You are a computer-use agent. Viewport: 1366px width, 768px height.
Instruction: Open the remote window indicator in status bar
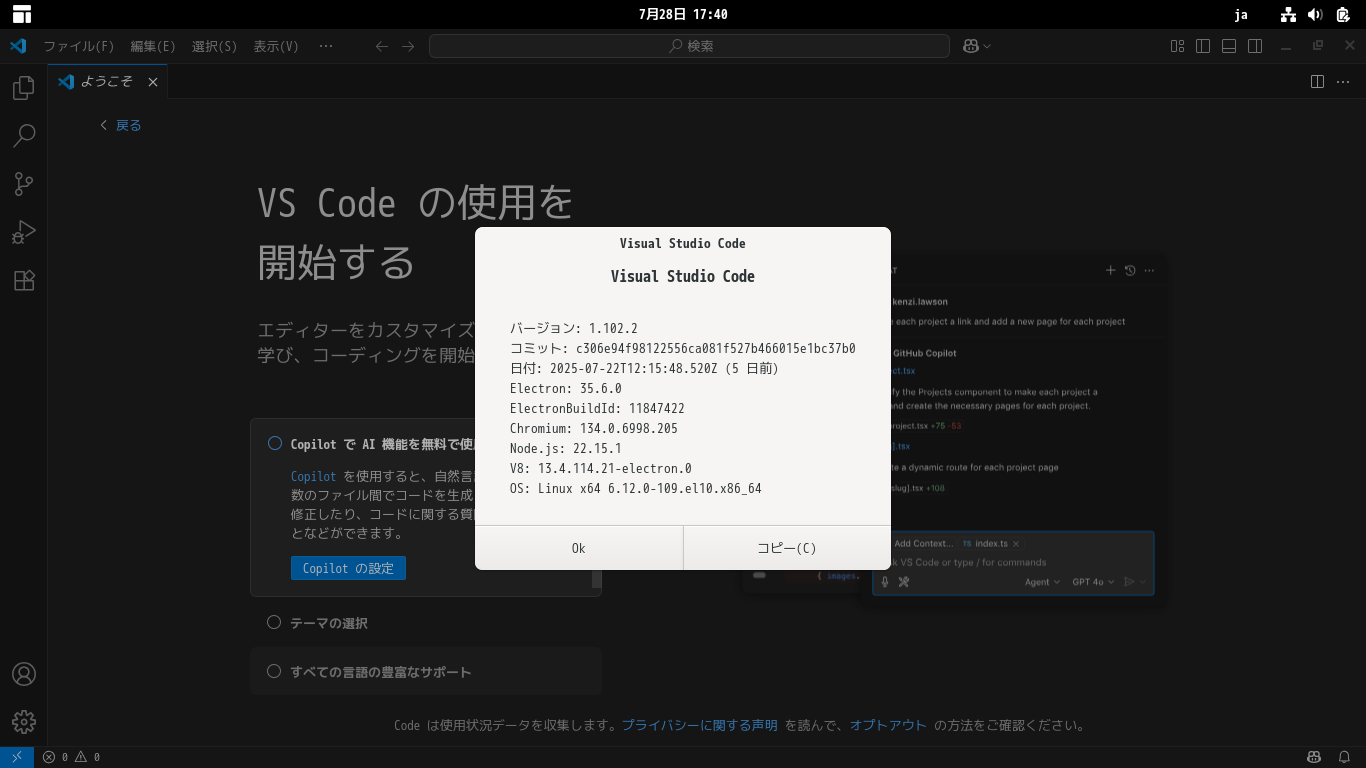17,757
